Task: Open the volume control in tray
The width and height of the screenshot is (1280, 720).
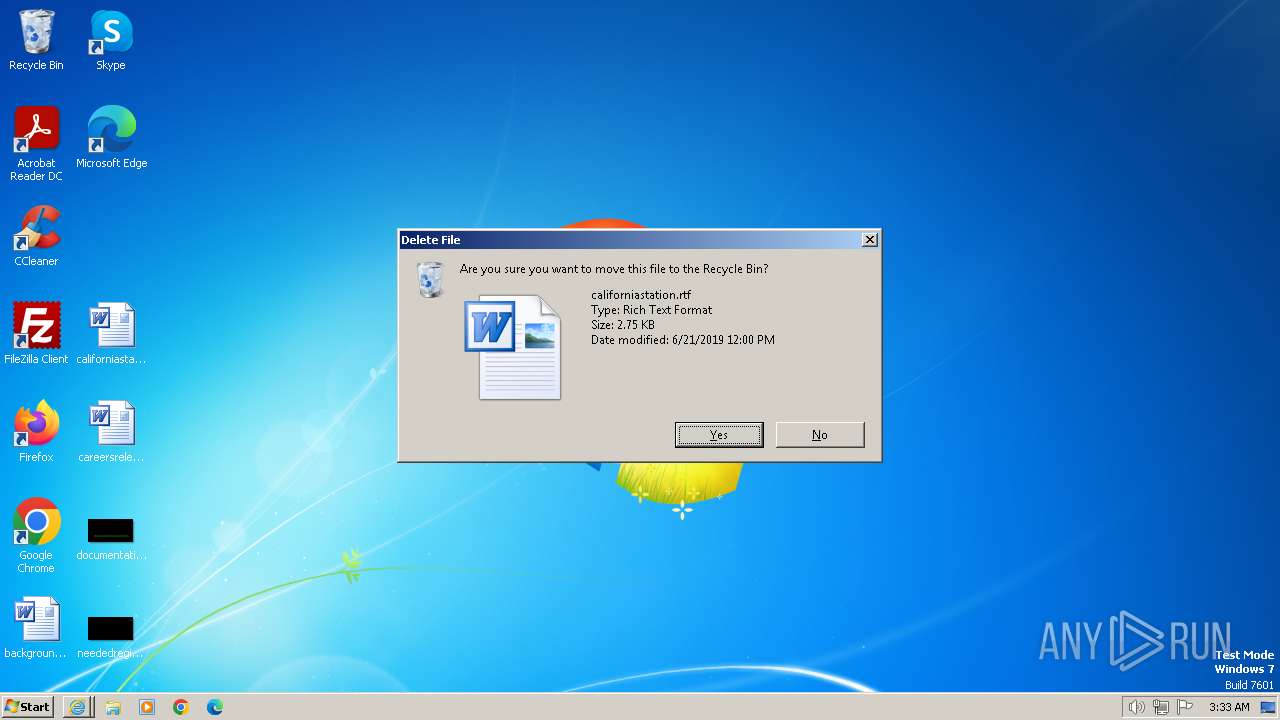Action: pos(1136,707)
